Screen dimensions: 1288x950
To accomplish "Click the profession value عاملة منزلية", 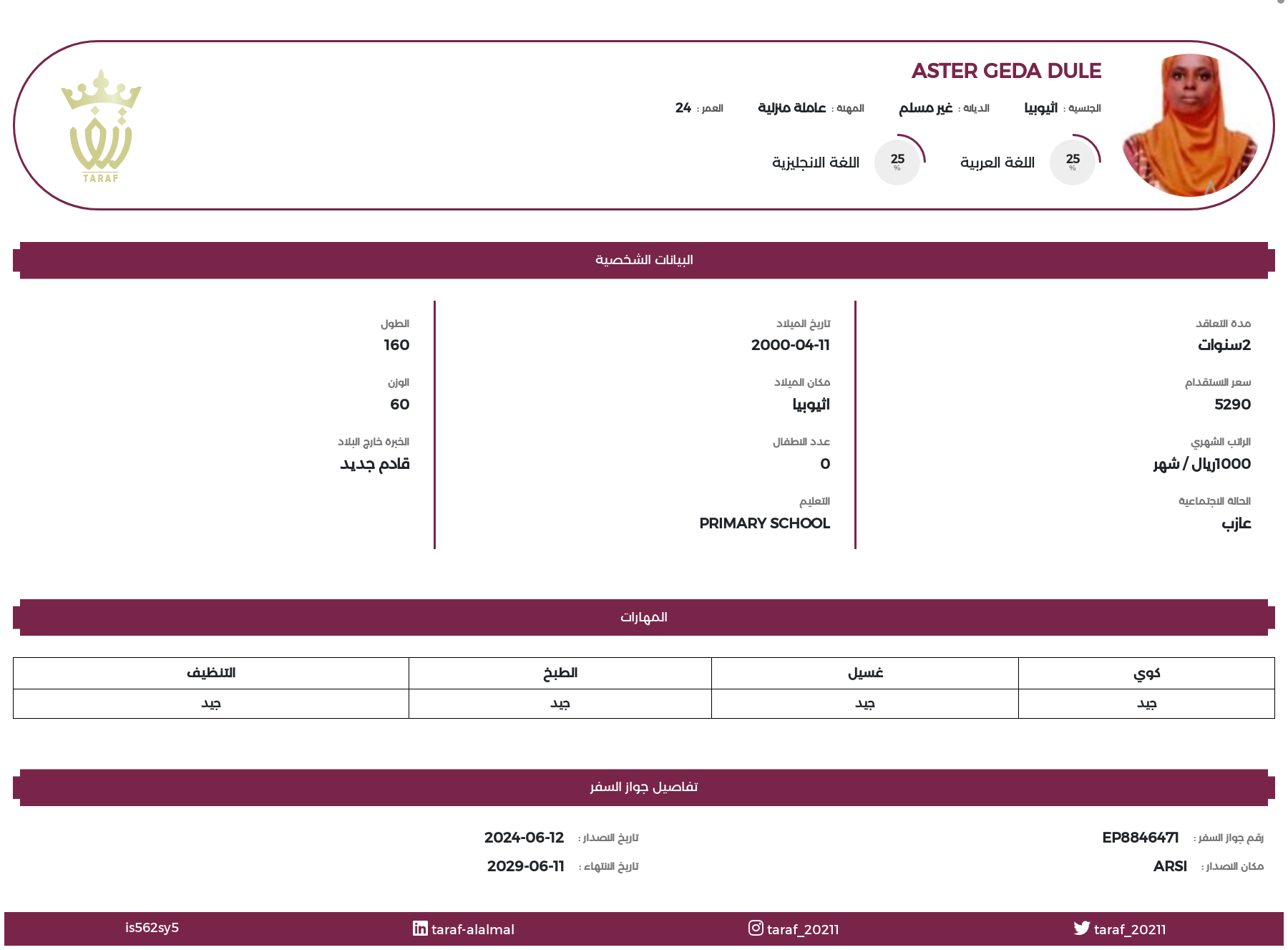I will [x=792, y=108].
